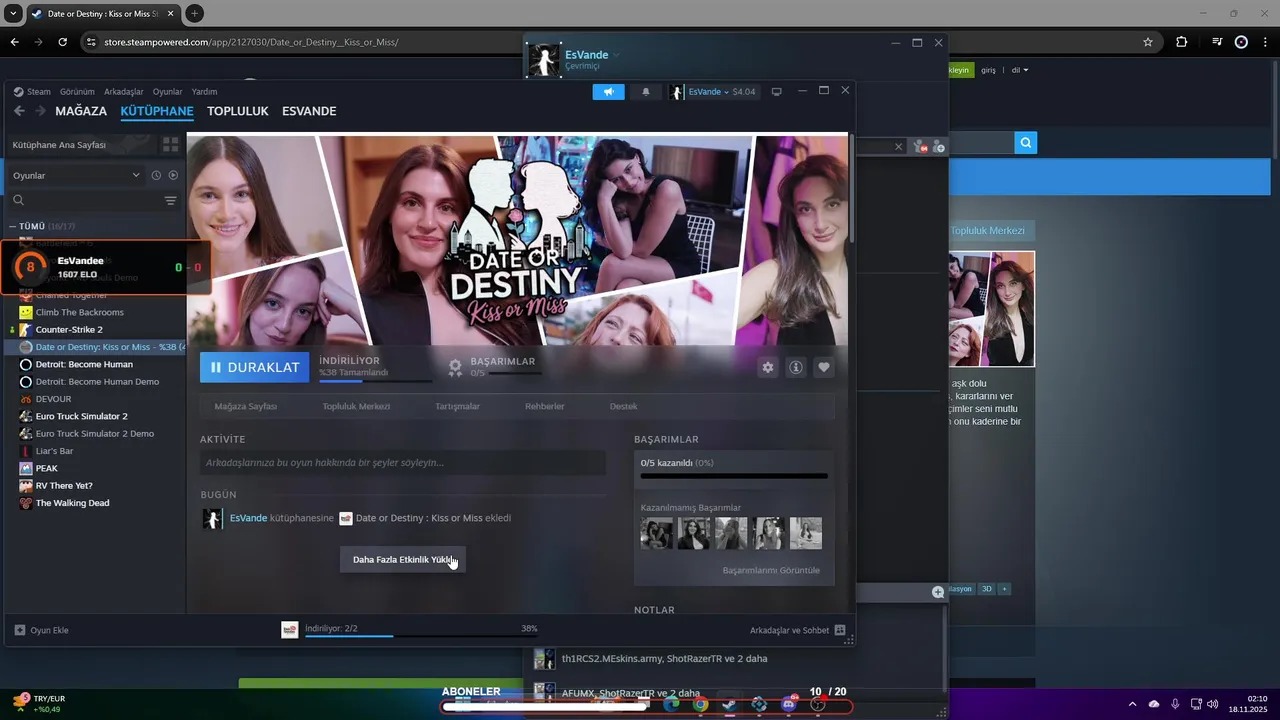Pause download with DURAKLAT button
Image resolution: width=1280 pixels, height=720 pixels.
pos(255,367)
